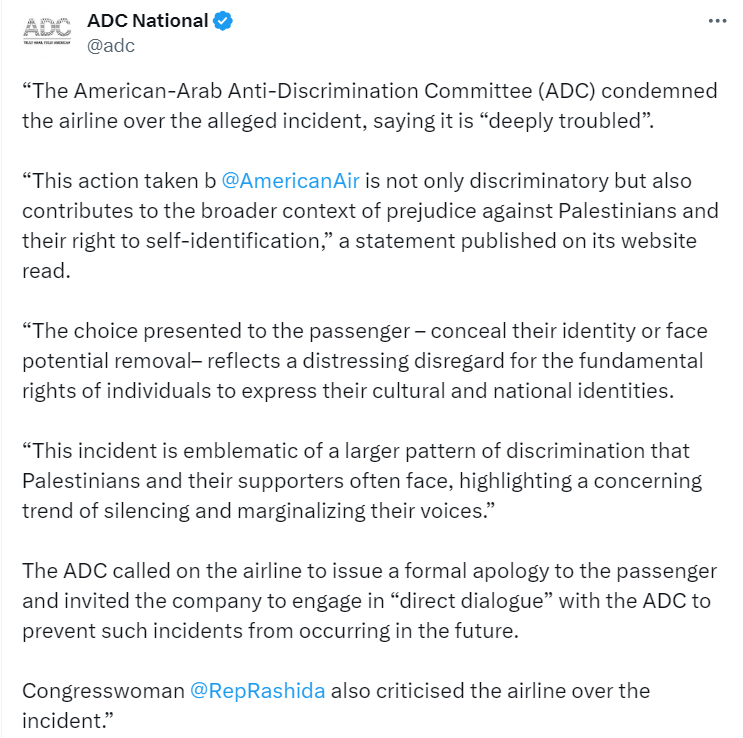The height and width of the screenshot is (738, 743).
Task: Open the ADC National display name
Action: pyautogui.click(x=147, y=21)
